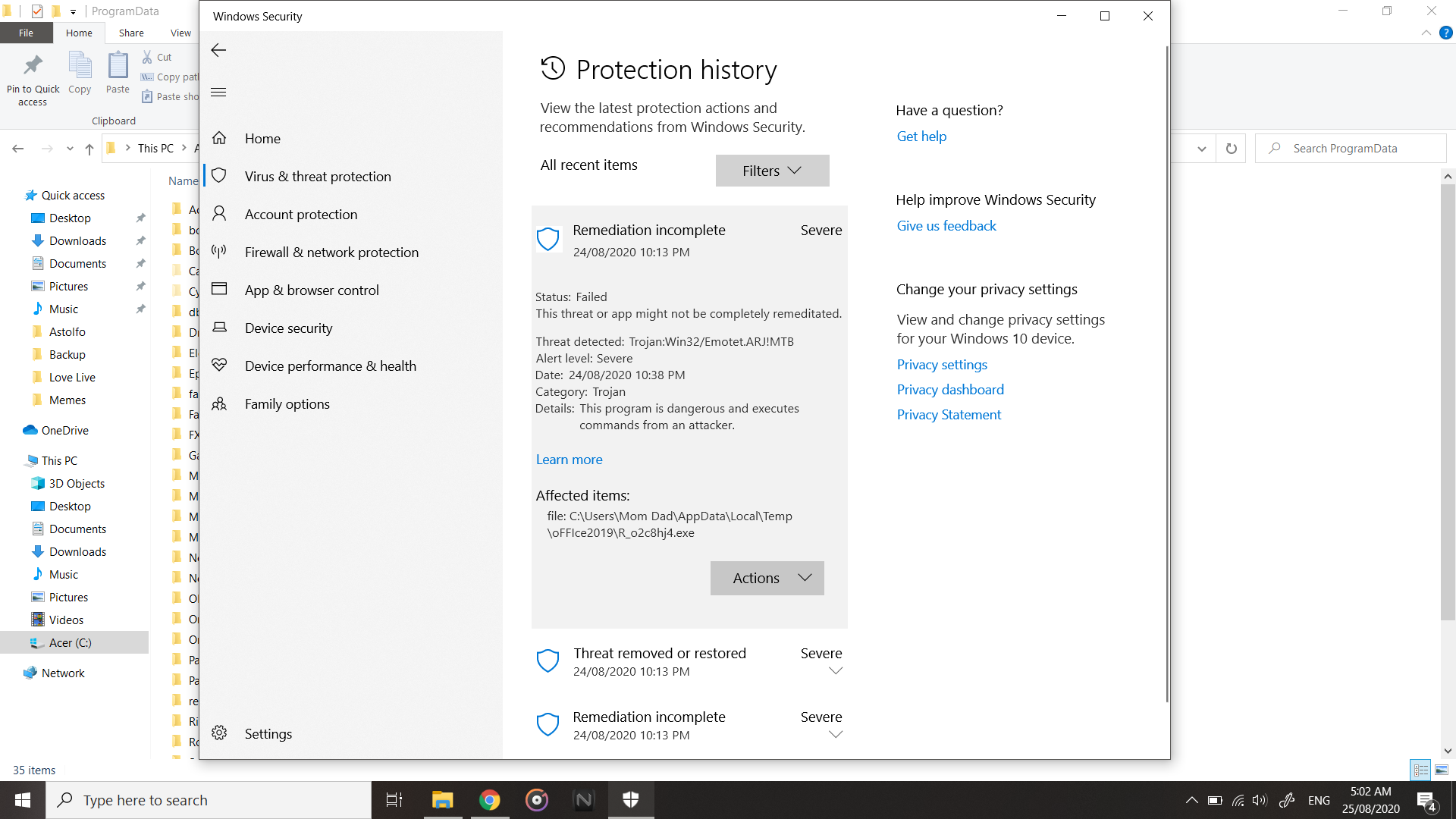The image size is (1456, 819).
Task: Open the hamburger navigation menu
Action: click(x=218, y=93)
